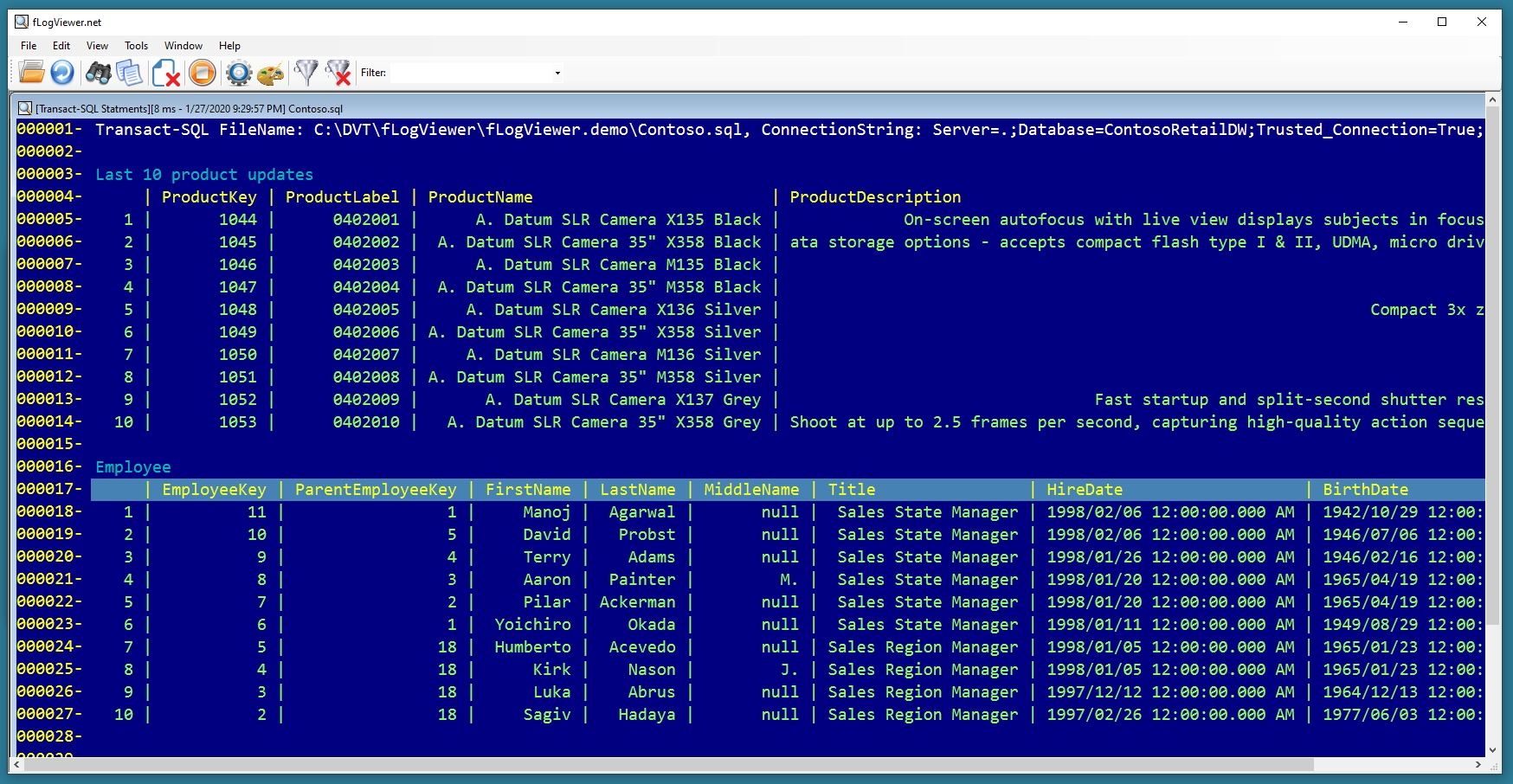The width and height of the screenshot is (1513, 784).
Task: Click the 'ProductLabel' column header
Action: click(343, 197)
